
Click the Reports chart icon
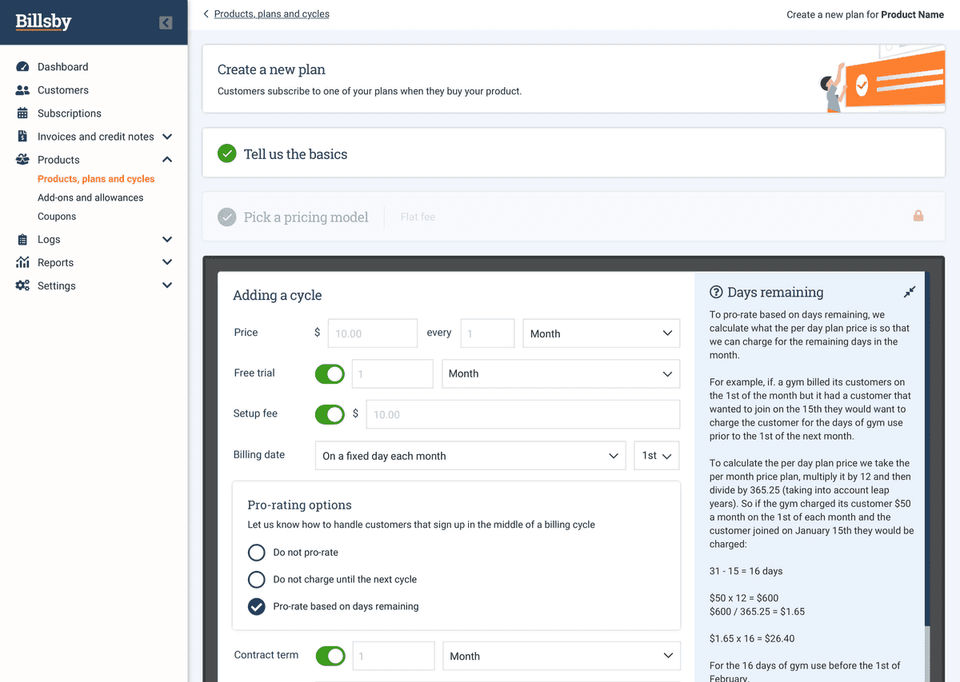click(x=22, y=263)
